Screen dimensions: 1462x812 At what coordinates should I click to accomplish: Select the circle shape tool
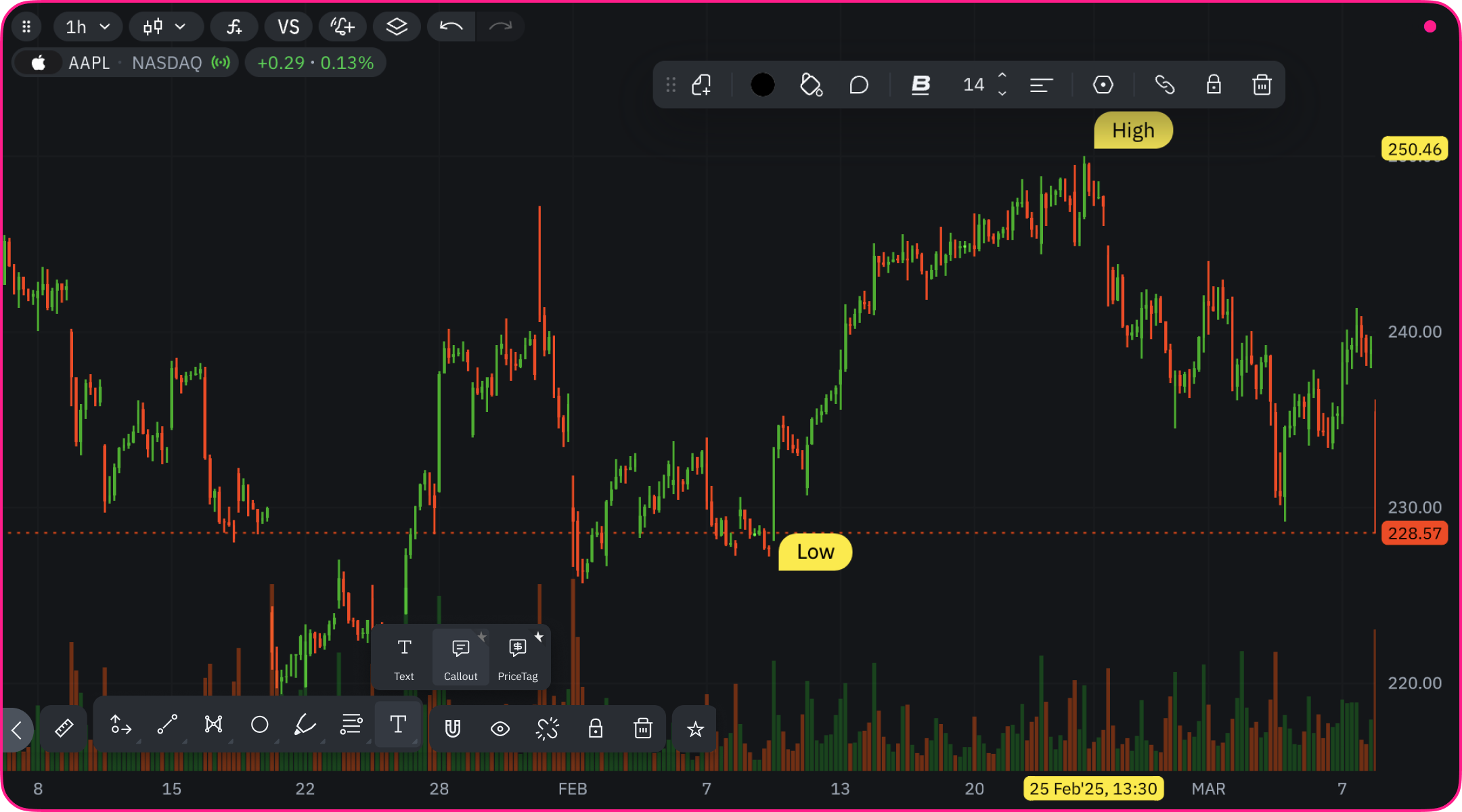pyautogui.click(x=259, y=725)
